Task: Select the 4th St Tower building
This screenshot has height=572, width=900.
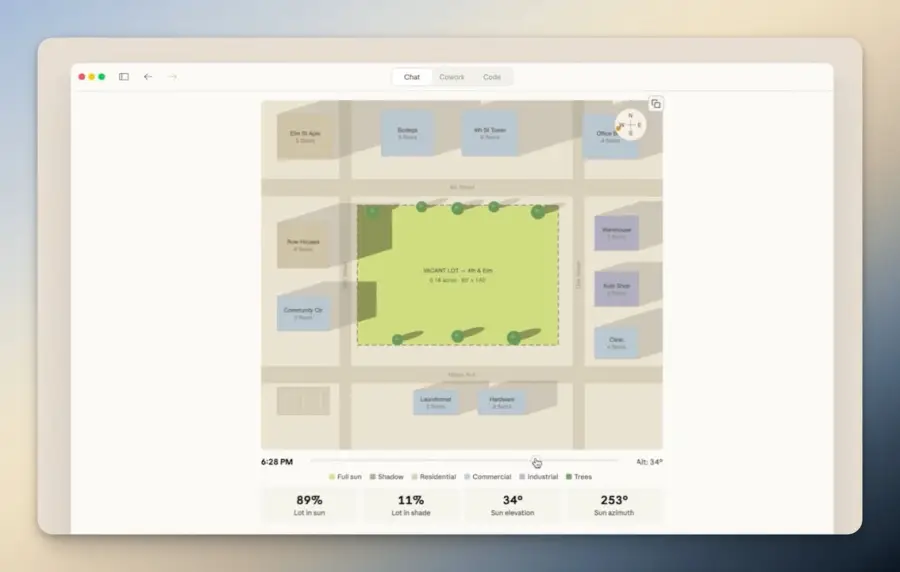Action: point(490,134)
